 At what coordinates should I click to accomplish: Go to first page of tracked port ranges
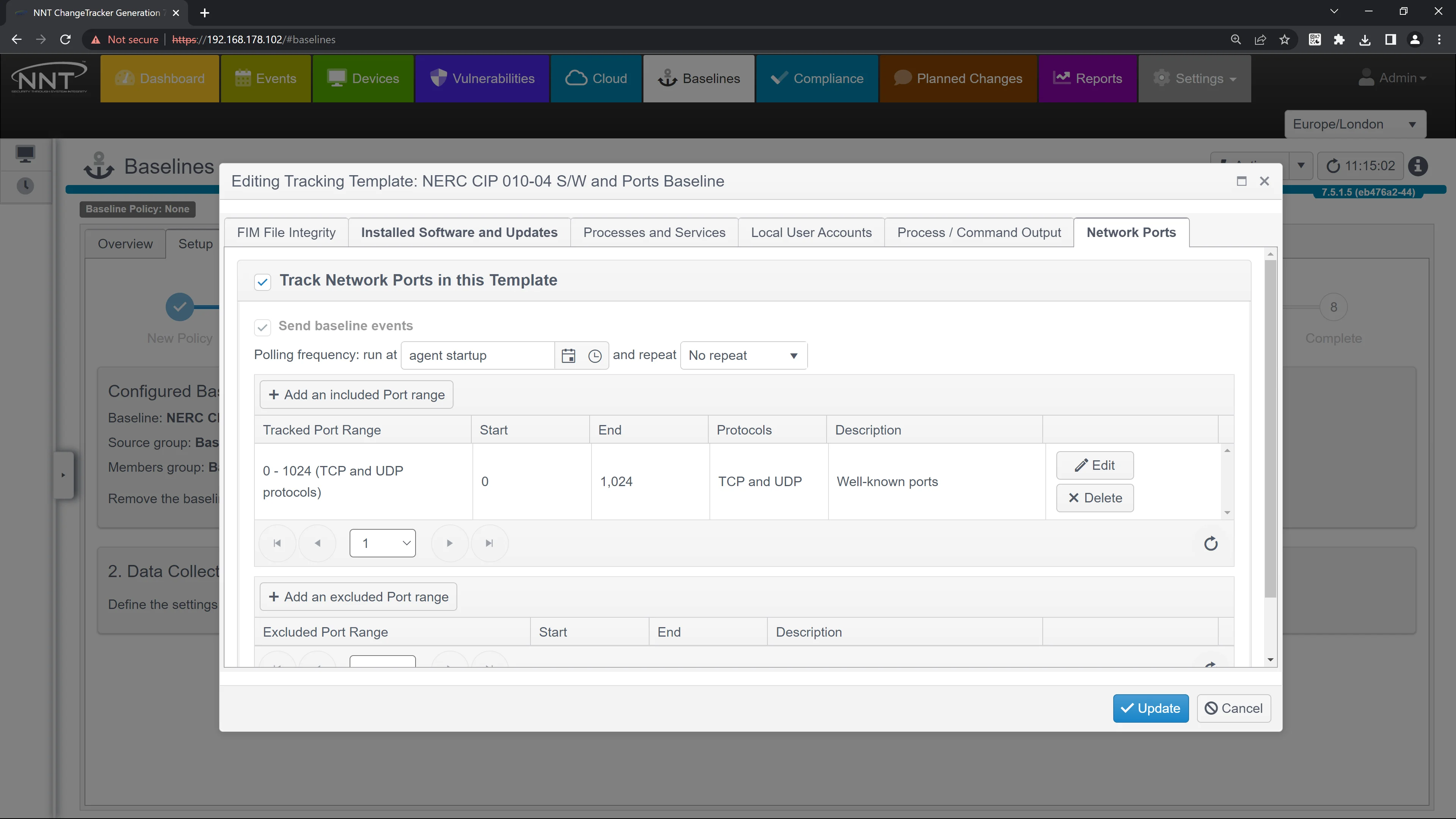tap(277, 543)
